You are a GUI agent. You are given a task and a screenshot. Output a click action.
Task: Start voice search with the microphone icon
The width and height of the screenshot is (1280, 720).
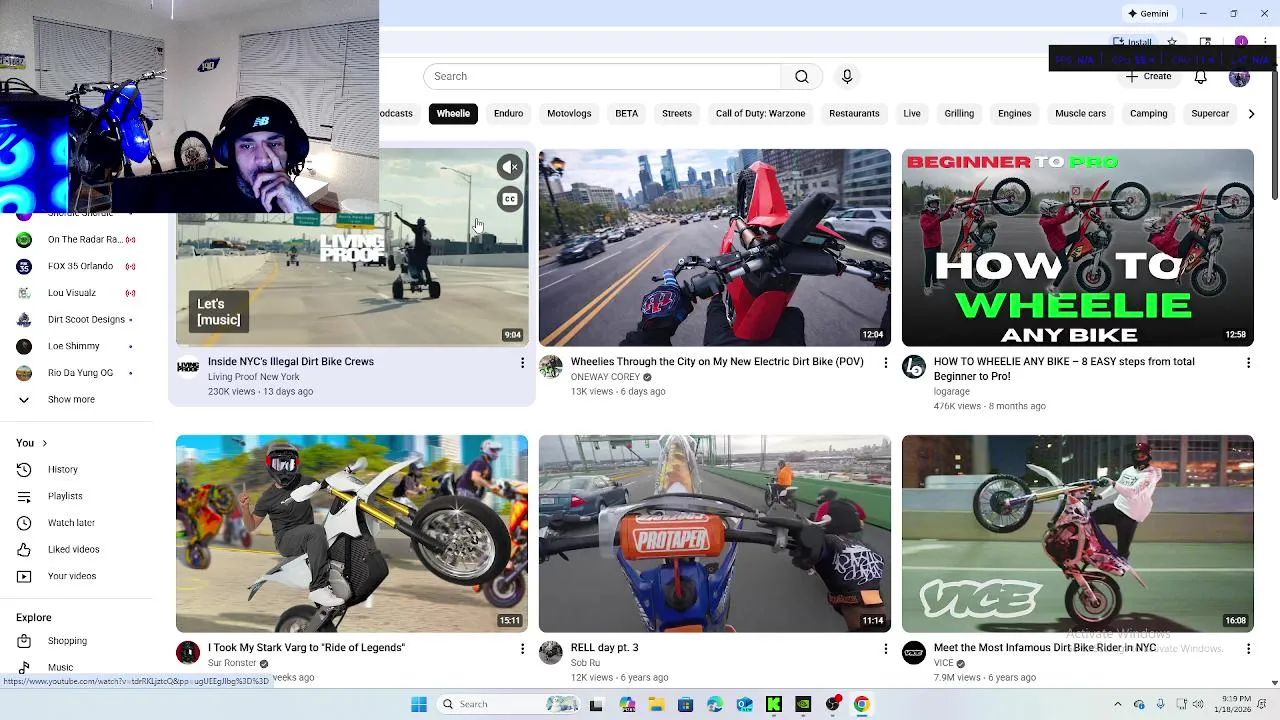point(847,76)
